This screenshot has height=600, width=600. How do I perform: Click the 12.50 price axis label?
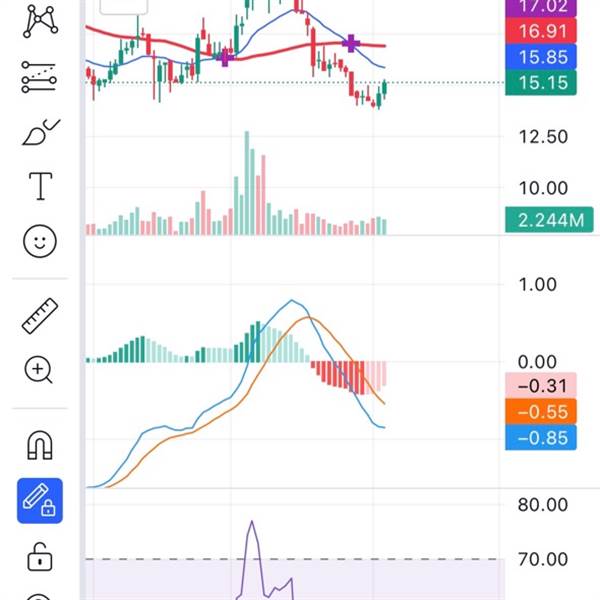543,137
